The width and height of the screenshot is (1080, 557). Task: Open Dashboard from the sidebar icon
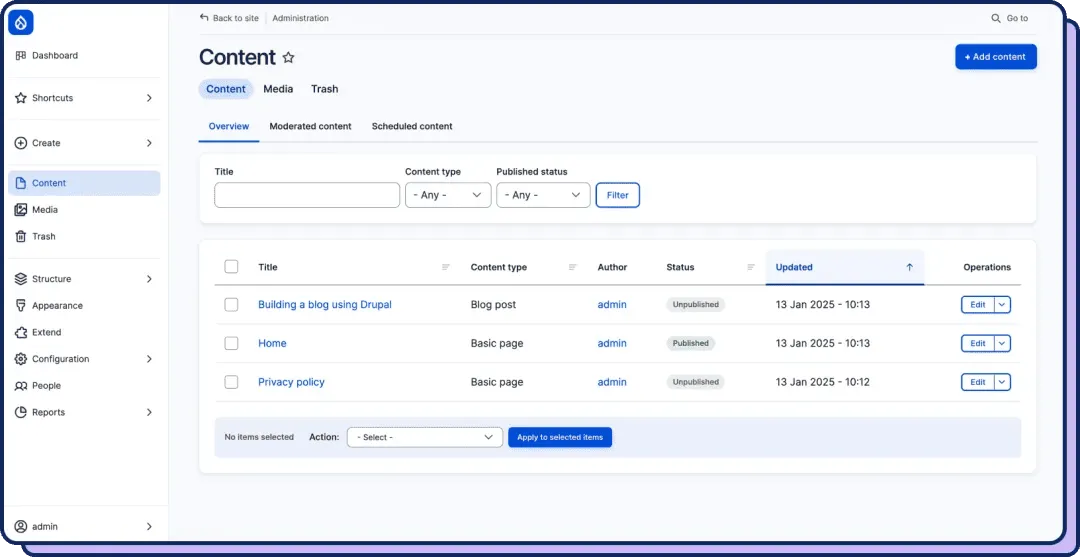coord(21,56)
